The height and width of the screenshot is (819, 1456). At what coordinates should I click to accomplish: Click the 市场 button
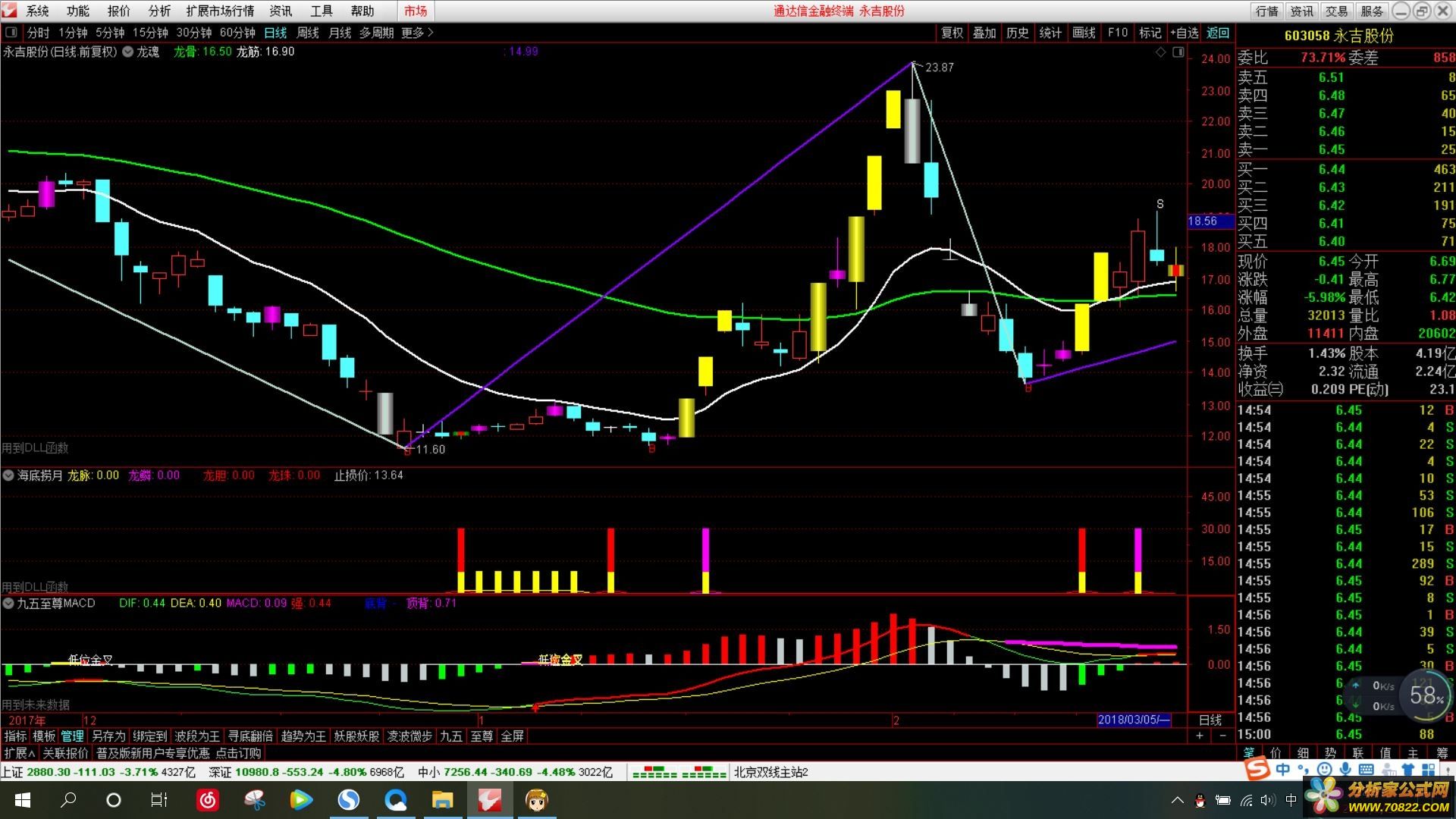point(416,11)
